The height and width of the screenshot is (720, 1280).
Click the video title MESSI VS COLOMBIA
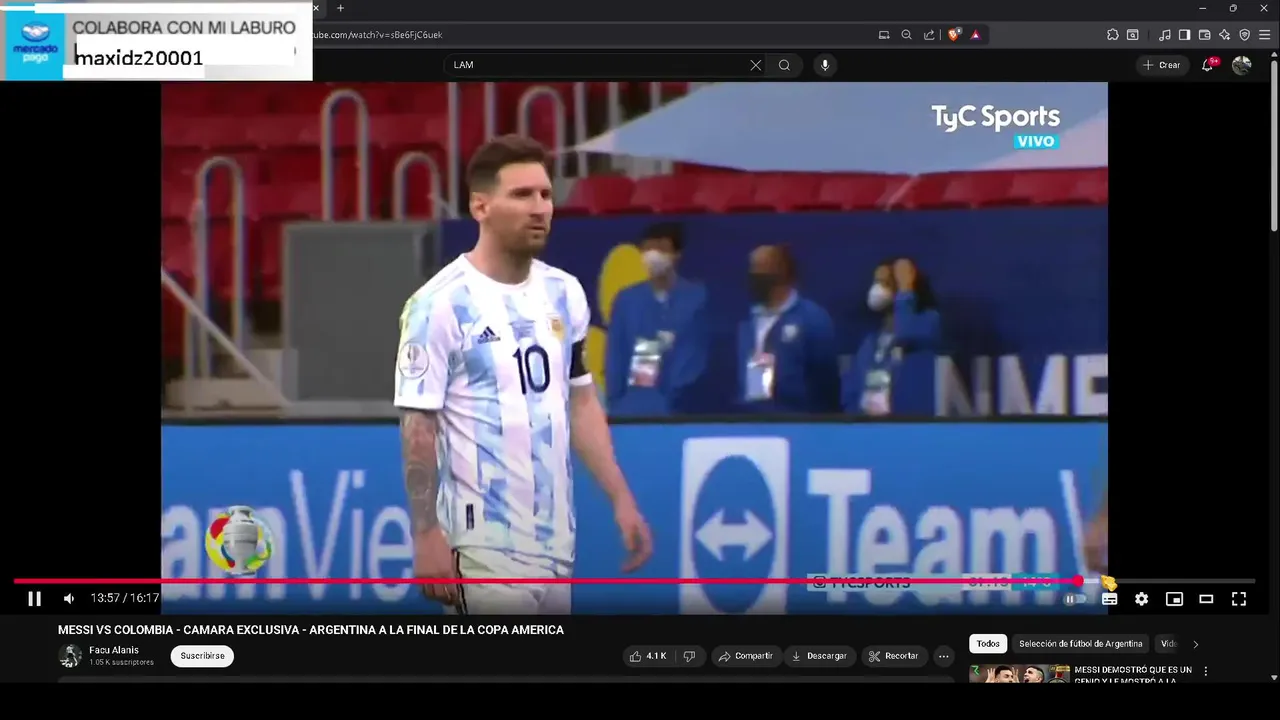pyautogui.click(x=311, y=630)
